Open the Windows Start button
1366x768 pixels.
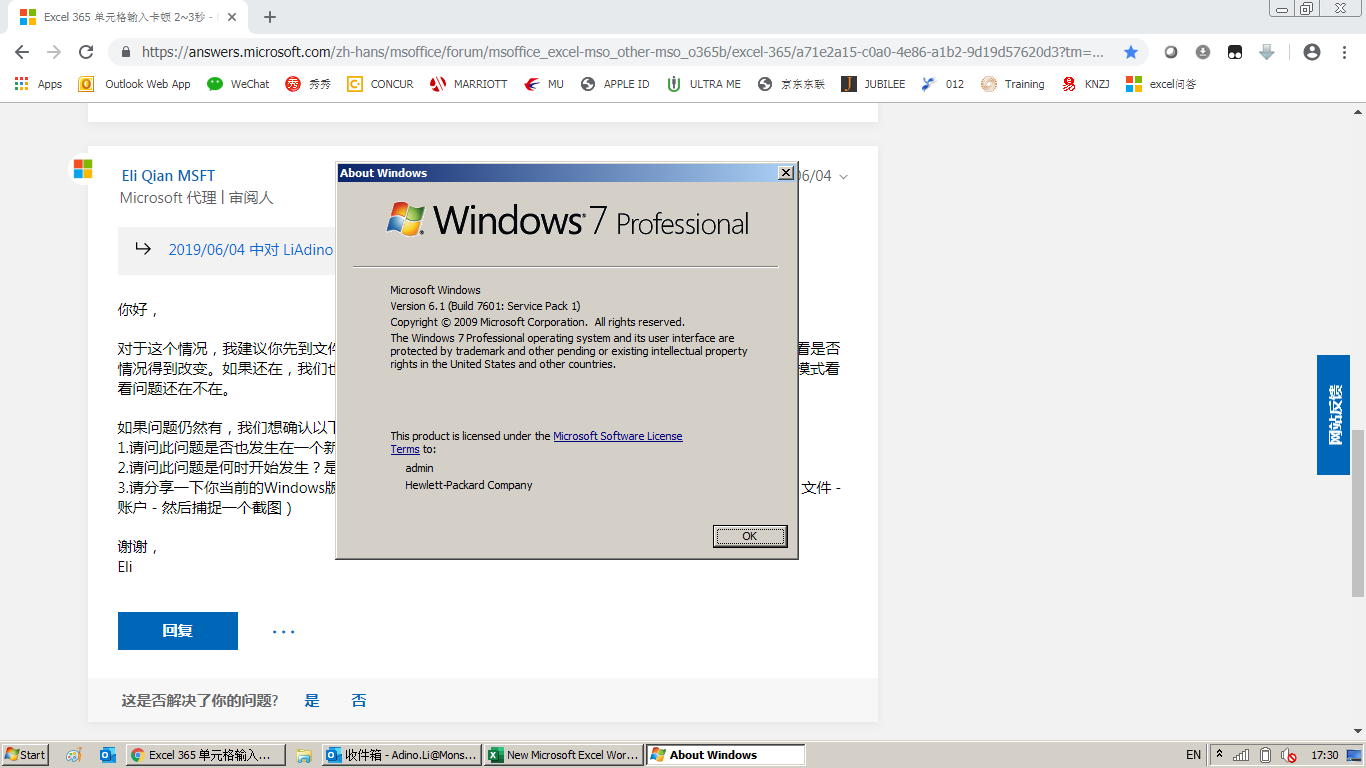(x=25, y=755)
